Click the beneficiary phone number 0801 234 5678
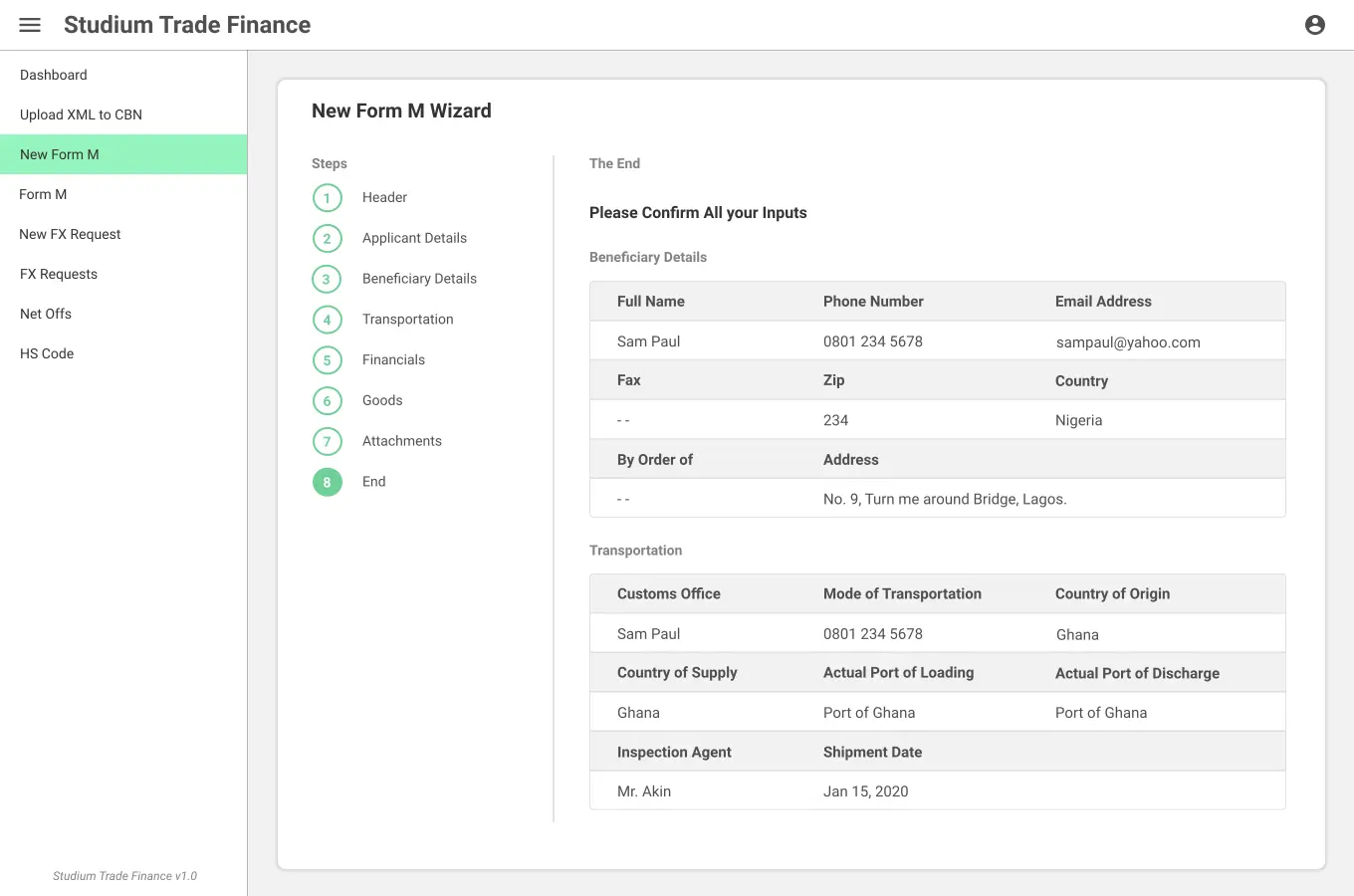1354x896 pixels. [873, 341]
